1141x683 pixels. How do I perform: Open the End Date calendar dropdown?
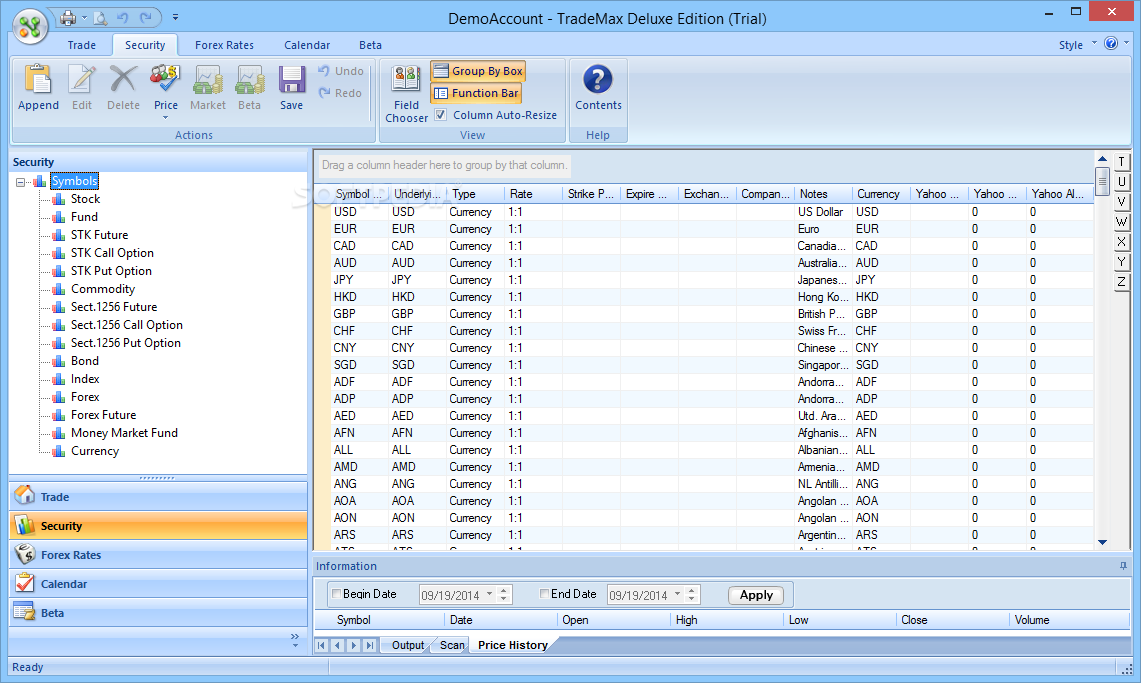[x=677, y=594]
